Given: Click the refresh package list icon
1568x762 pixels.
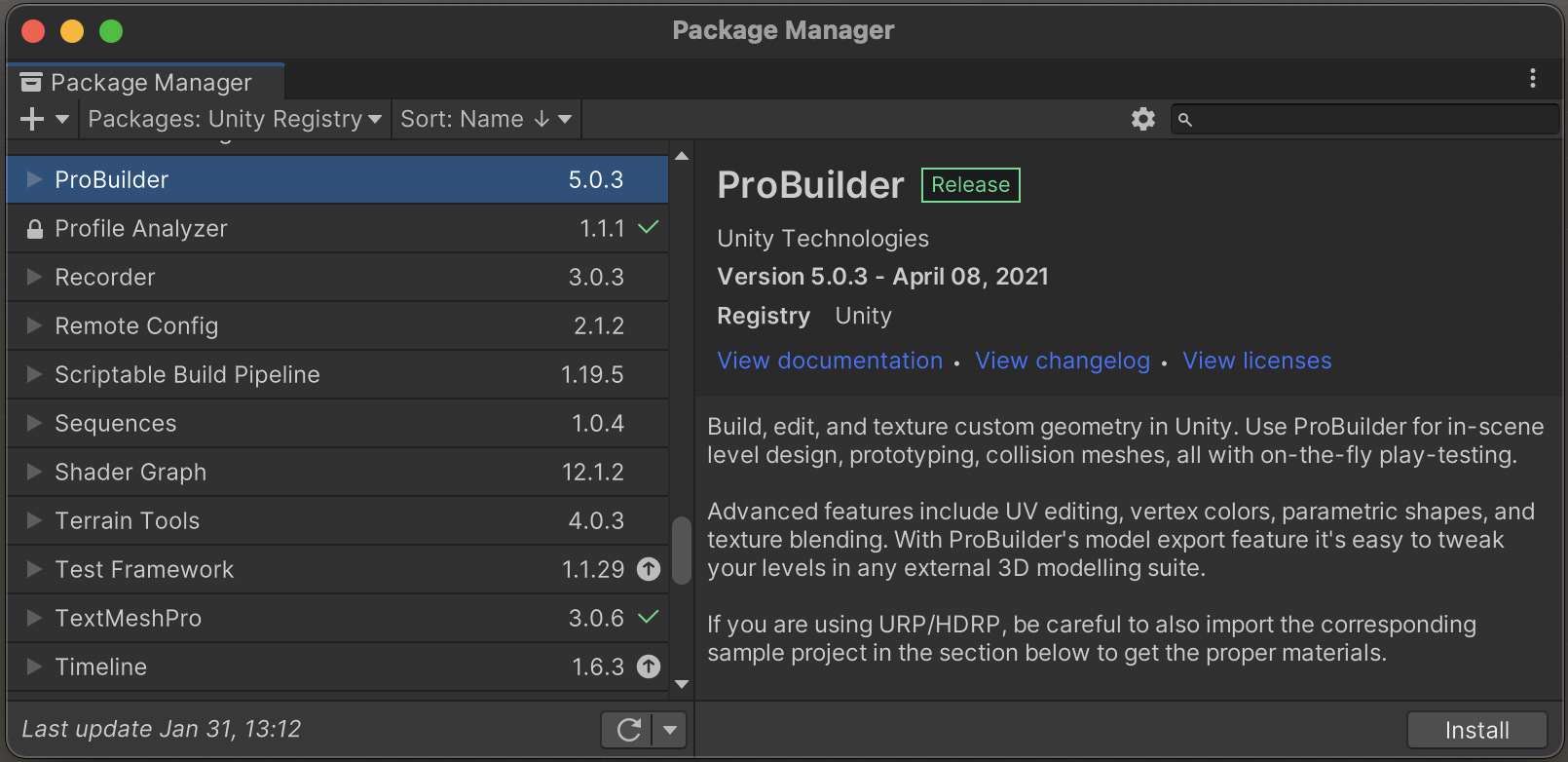Looking at the screenshot, I should pyautogui.click(x=628, y=730).
